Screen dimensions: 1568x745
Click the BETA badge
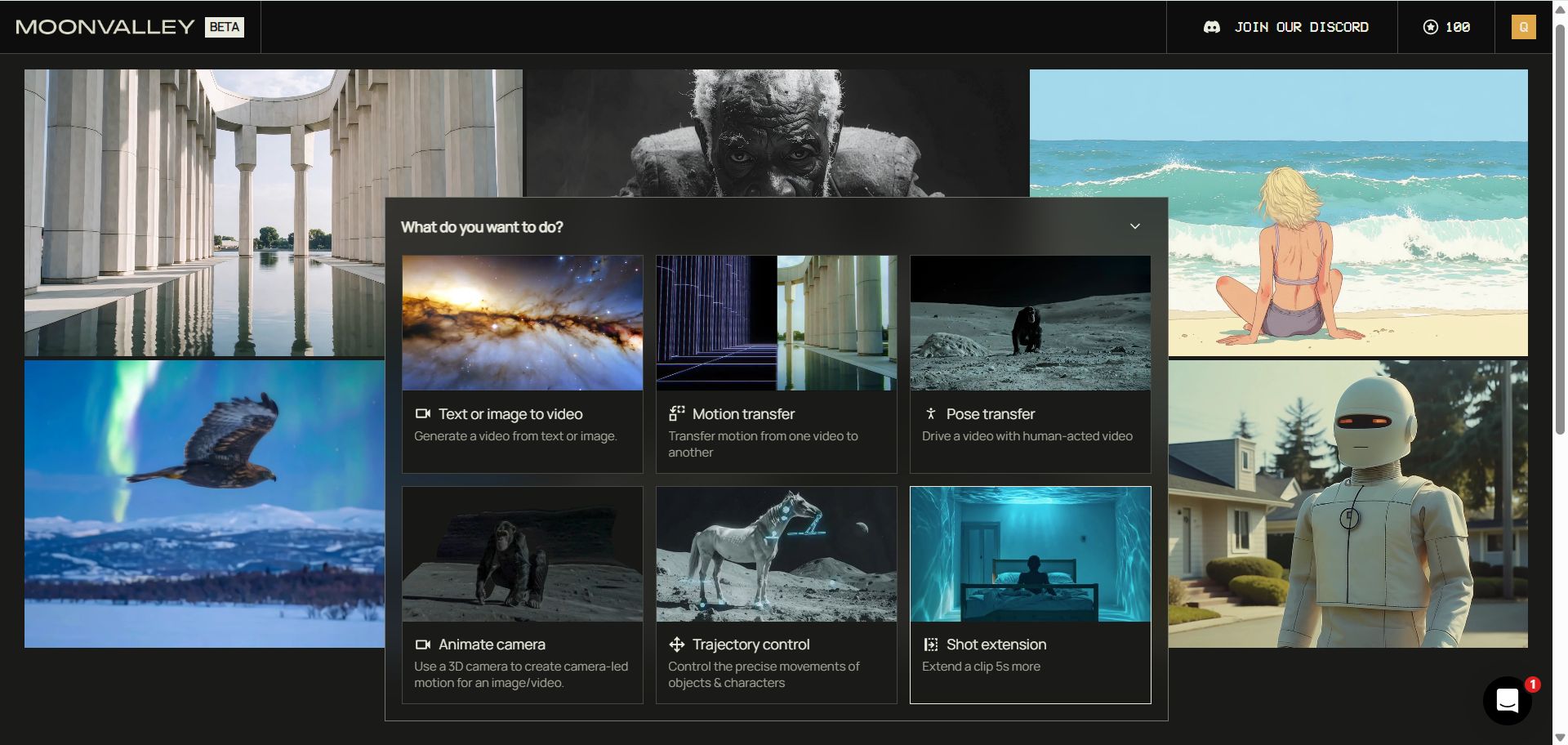click(x=225, y=27)
